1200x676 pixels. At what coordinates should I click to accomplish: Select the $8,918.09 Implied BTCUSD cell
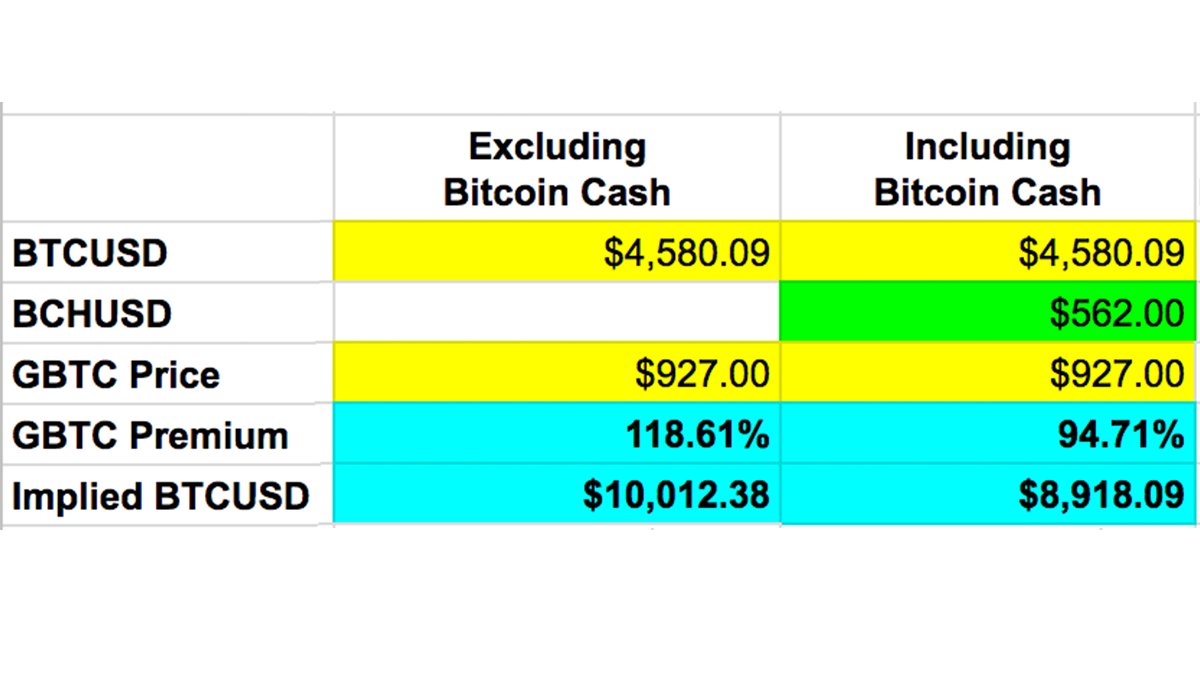[x=988, y=495]
